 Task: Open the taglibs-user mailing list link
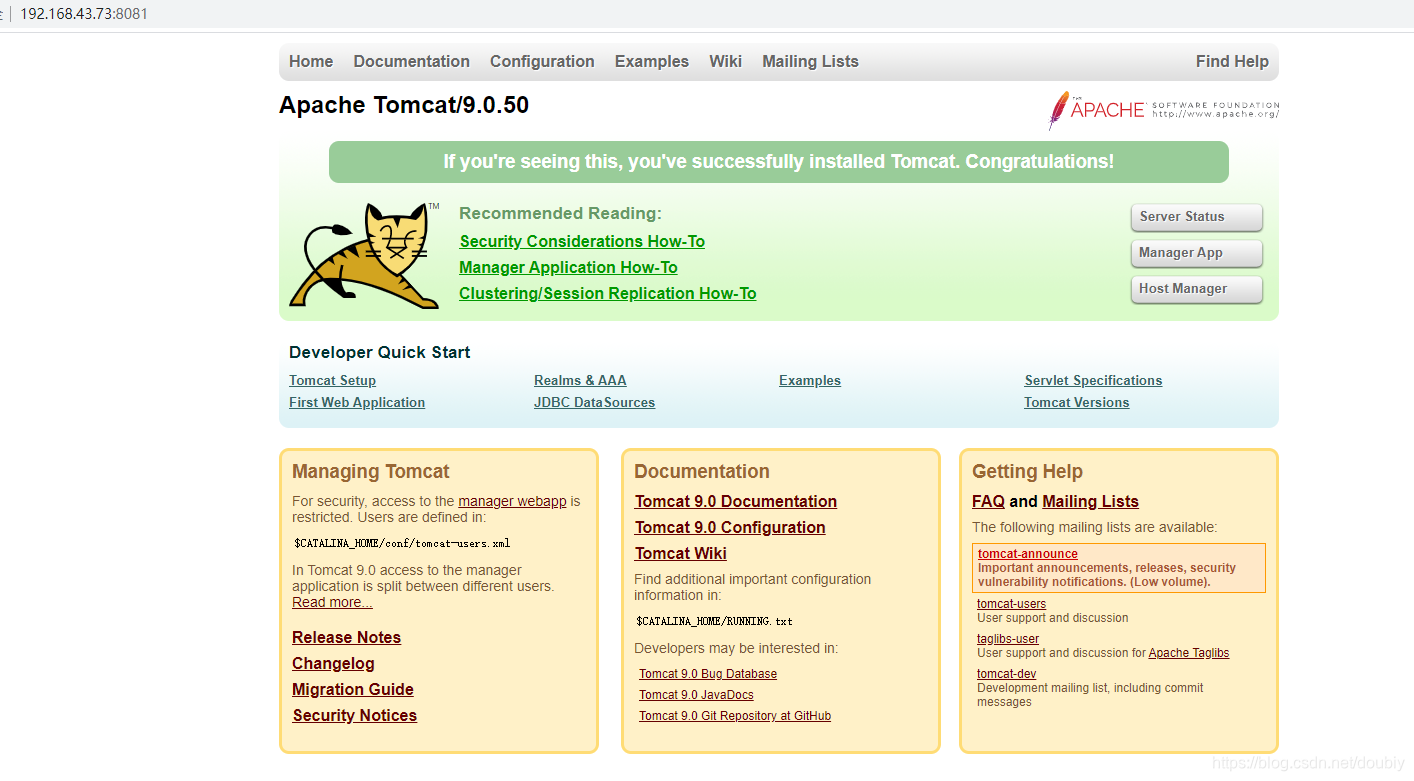[x=1008, y=639]
